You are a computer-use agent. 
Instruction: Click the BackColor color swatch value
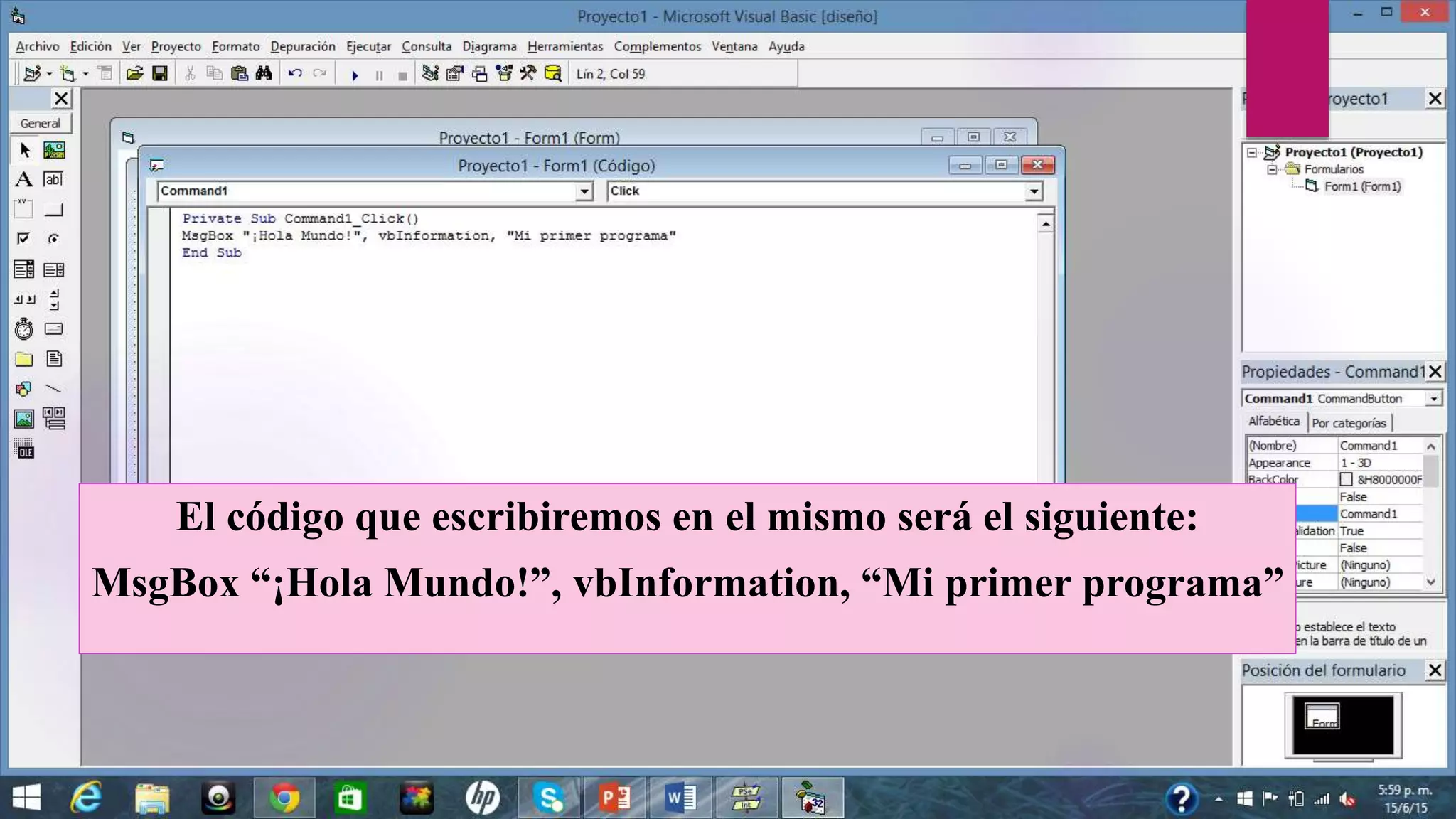click(x=1346, y=480)
